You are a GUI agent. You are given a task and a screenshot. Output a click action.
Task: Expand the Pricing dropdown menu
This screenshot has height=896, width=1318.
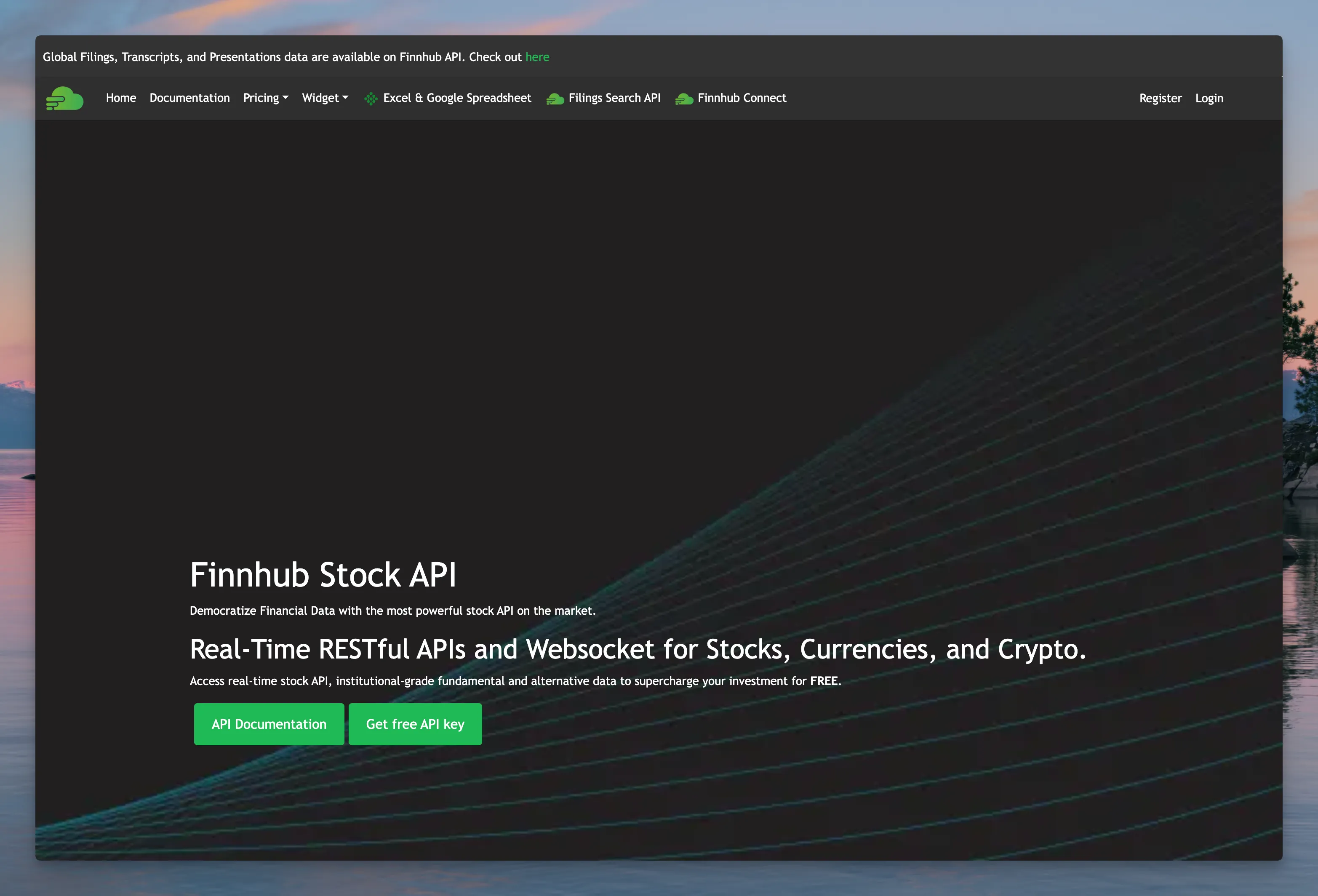[x=265, y=98]
